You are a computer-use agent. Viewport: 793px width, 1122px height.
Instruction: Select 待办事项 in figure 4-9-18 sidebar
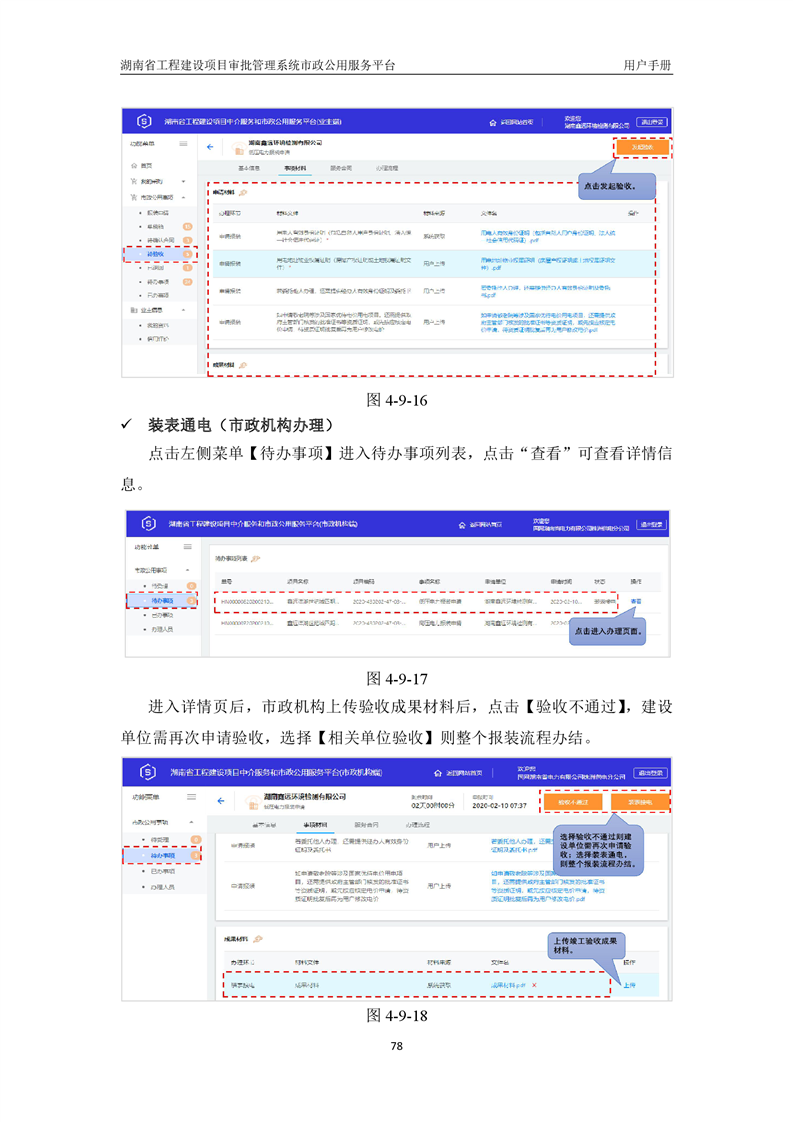coord(162,856)
